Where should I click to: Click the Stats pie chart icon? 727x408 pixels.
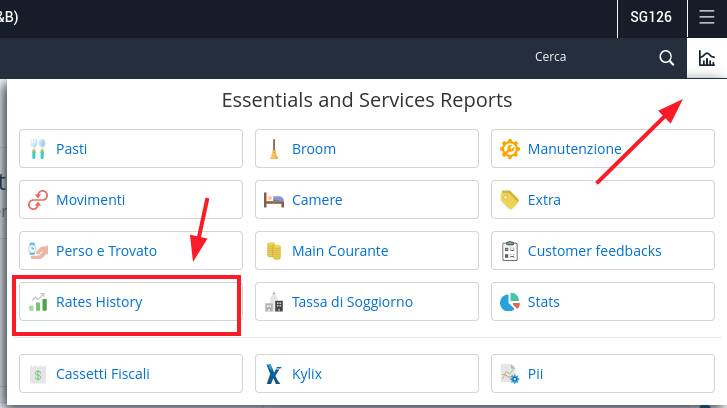pyautogui.click(x=510, y=302)
